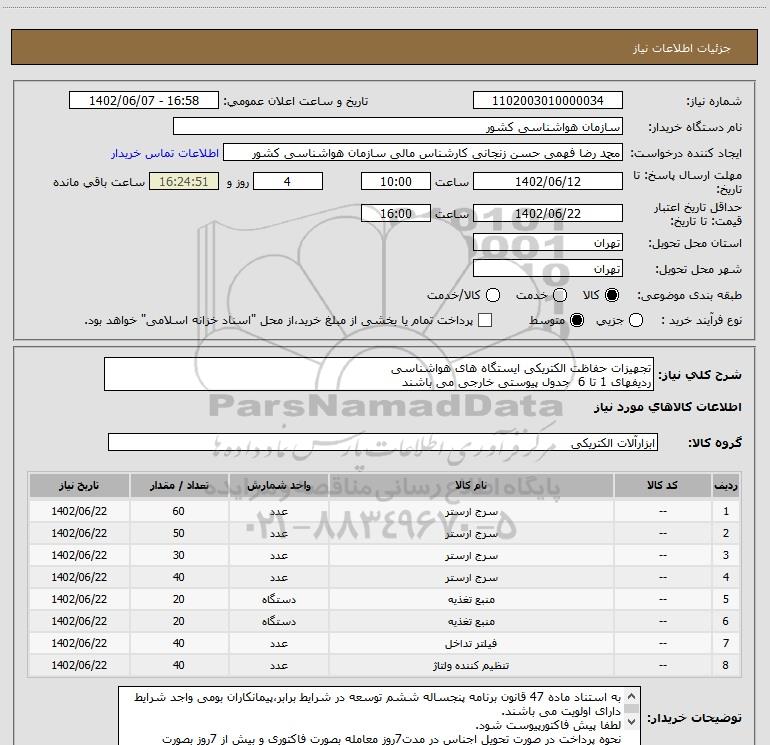Click quantity 50 in row 2
The width and height of the screenshot is (770, 745).
click(x=178, y=533)
